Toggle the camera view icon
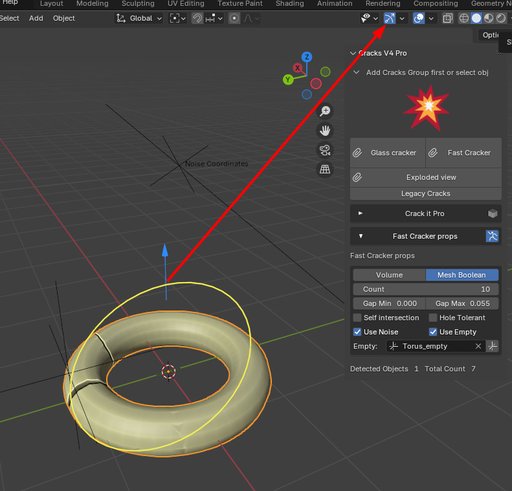512x491 pixels. (325, 150)
